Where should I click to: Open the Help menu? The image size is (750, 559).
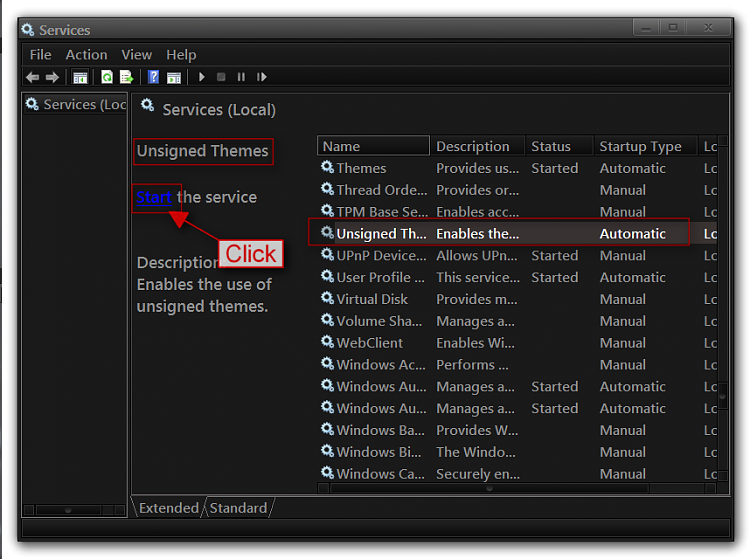(x=181, y=55)
